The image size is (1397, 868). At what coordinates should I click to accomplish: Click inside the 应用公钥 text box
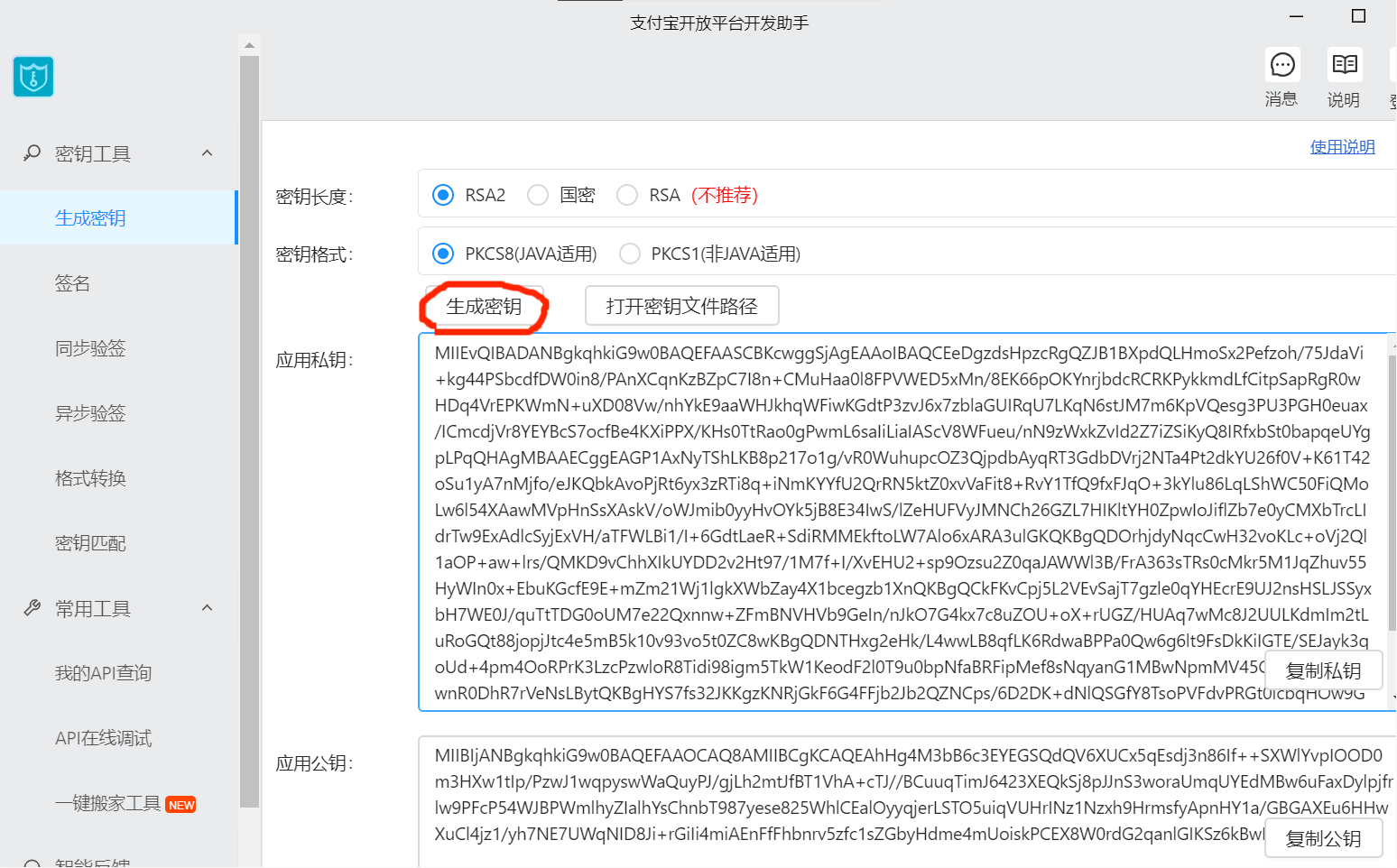click(907, 801)
